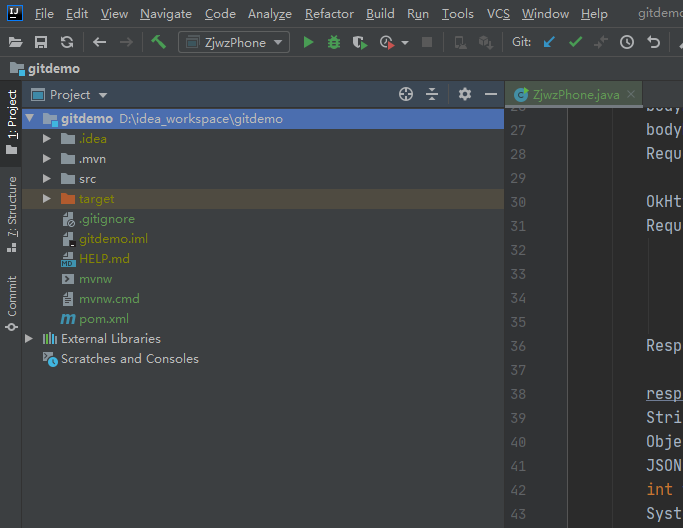Expand the target folder

tap(47, 199)
